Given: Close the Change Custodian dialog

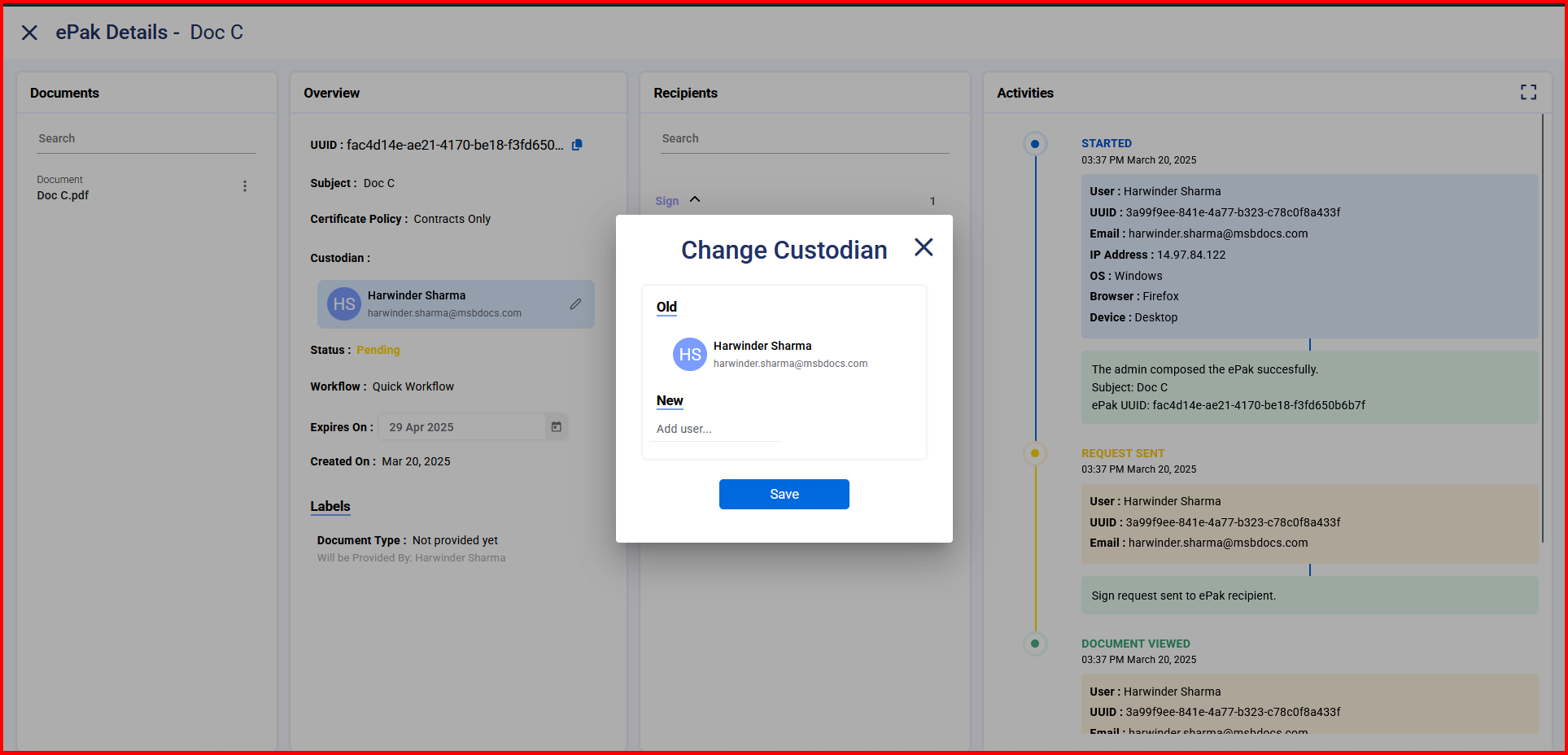Looking at the screenshot, I should coord(923,247).
